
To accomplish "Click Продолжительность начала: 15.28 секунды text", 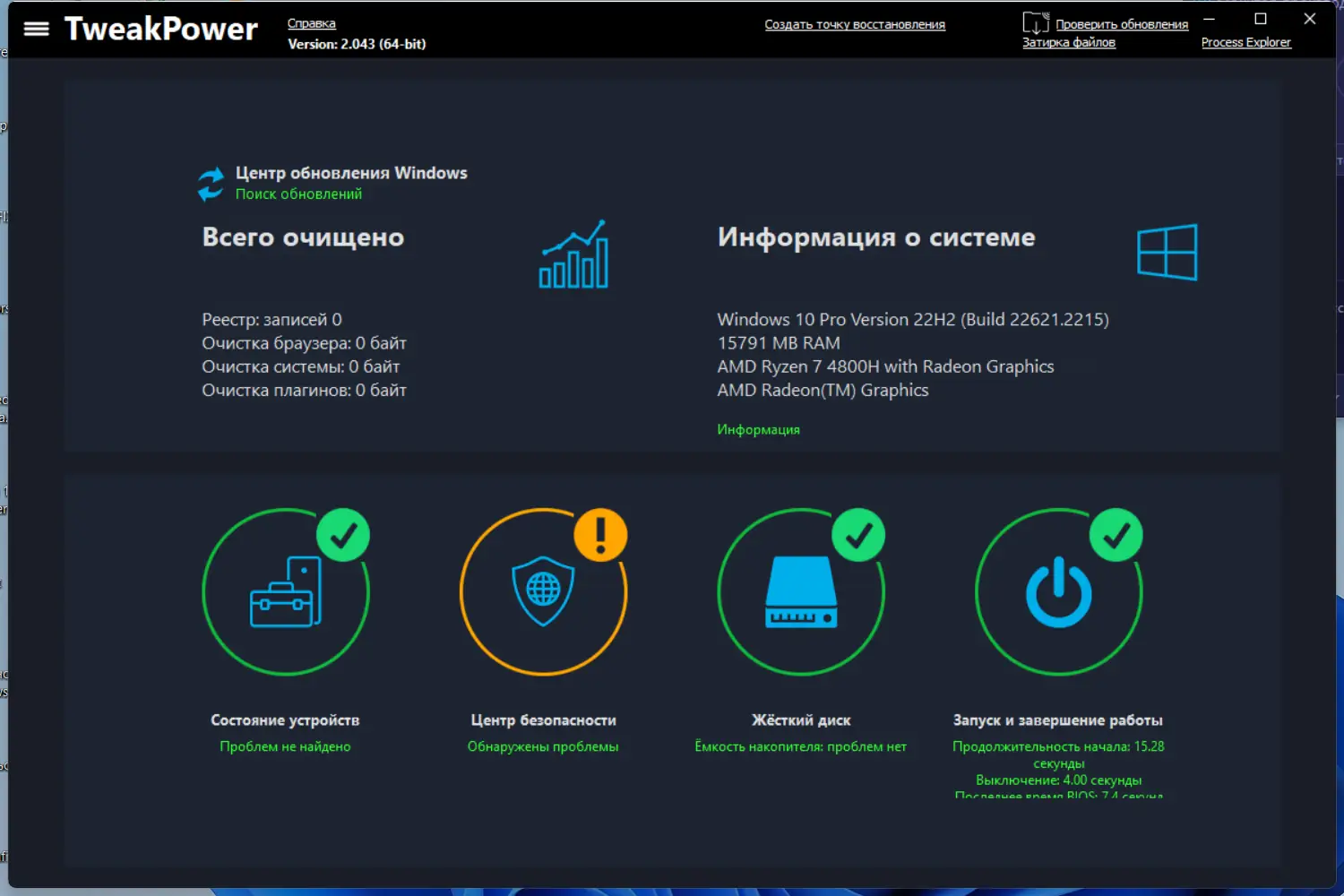I will pos(1058,754).
